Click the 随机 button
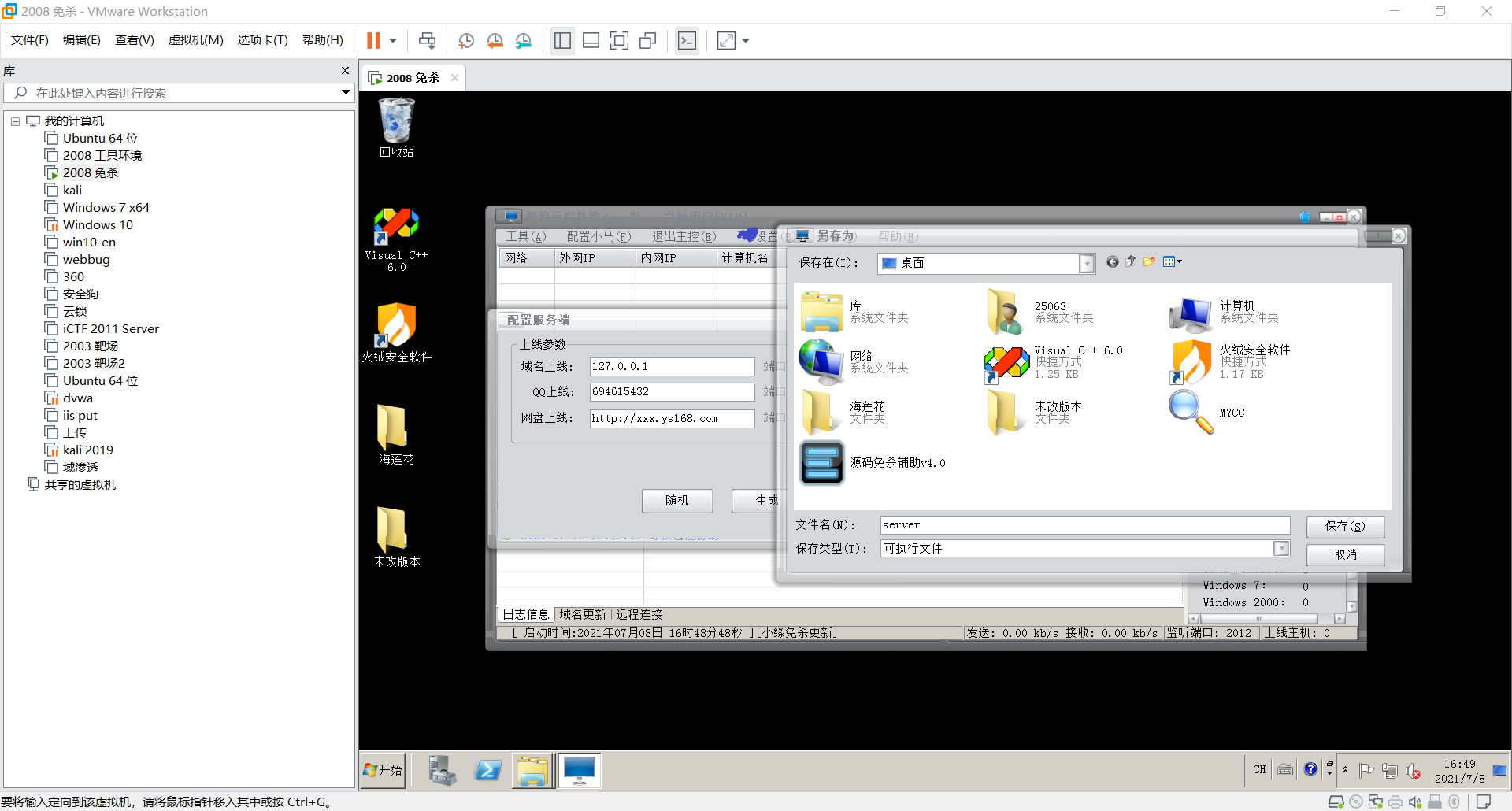The image size is (1512, 811). point(677,501)
